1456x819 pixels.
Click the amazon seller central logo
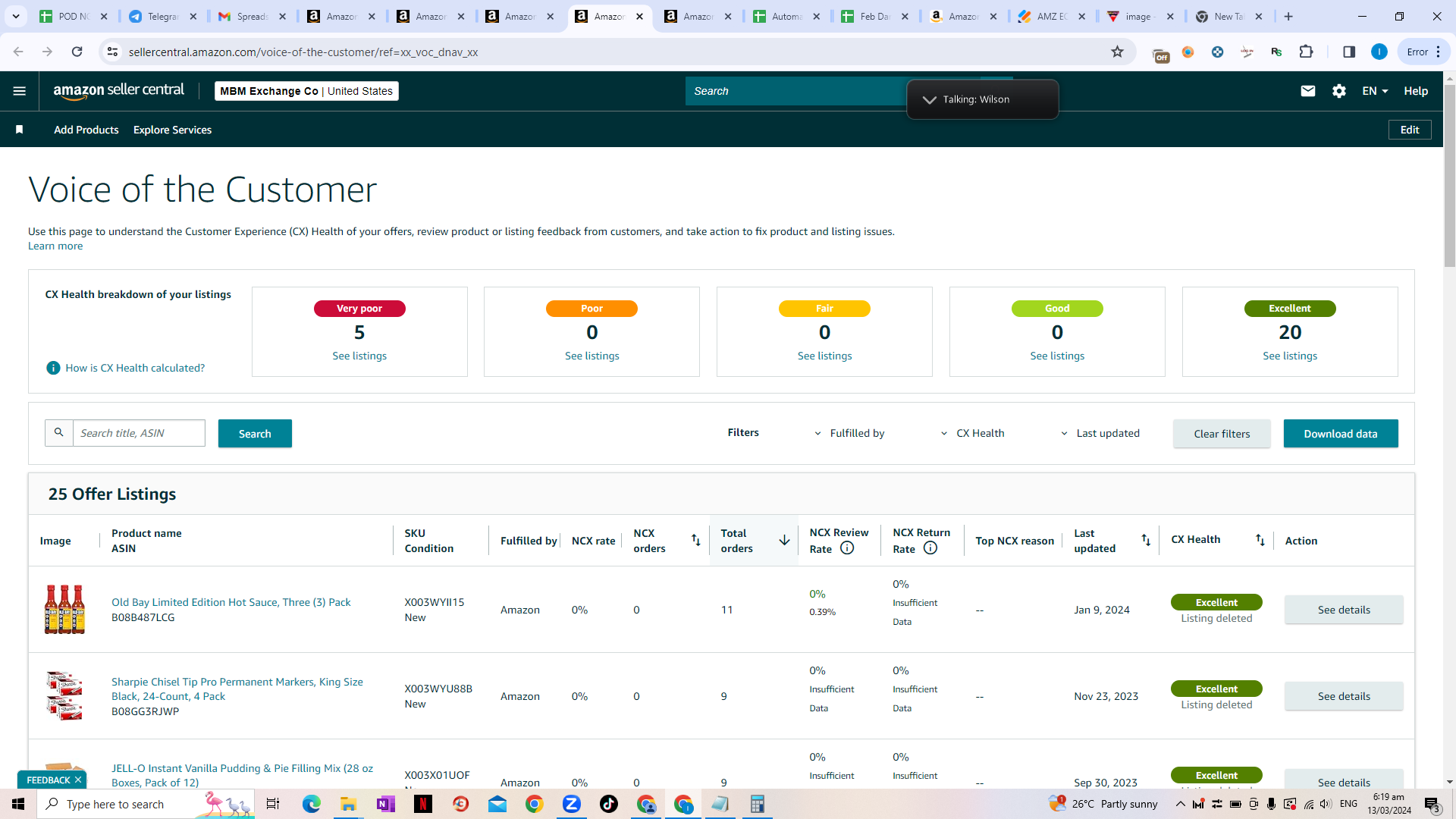coord(118,91)
